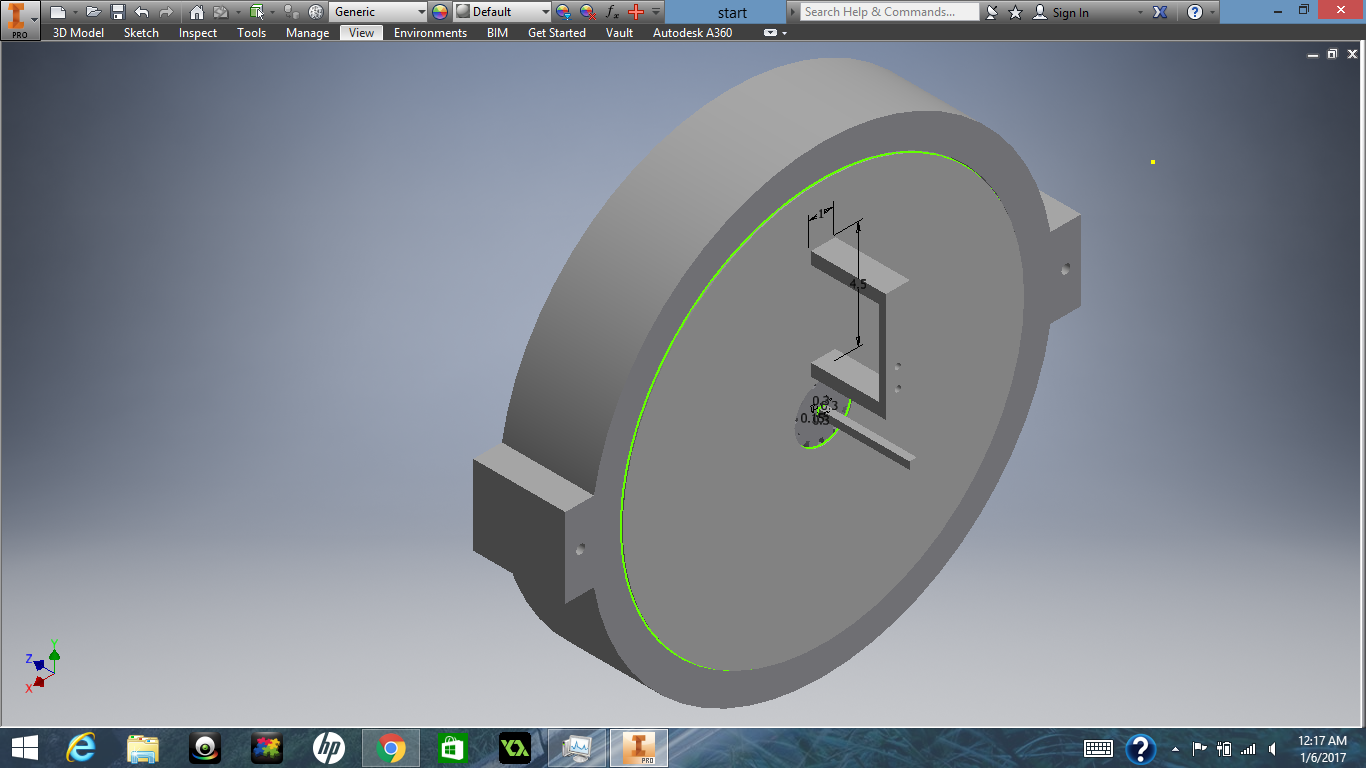Click the Adjust appearance icon

tap(563, 12)
